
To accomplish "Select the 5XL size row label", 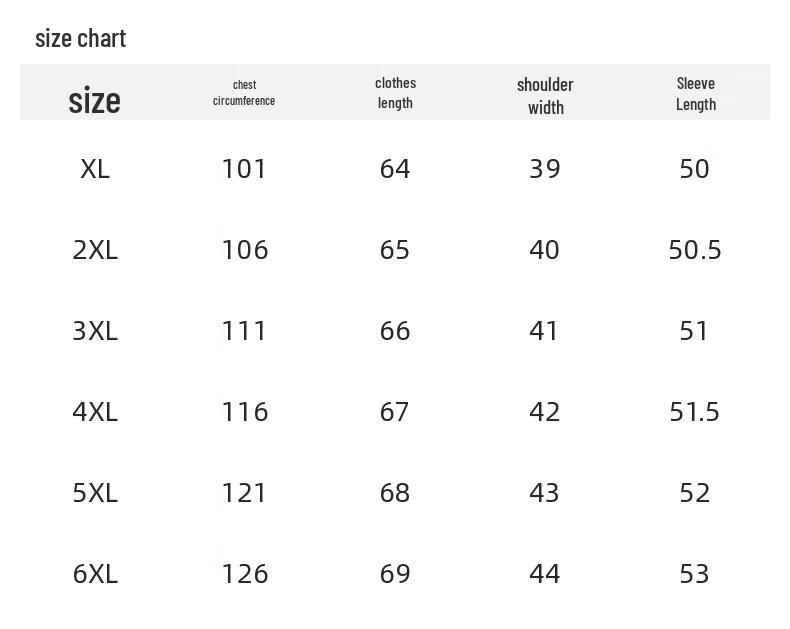I will tap(95, 493).
